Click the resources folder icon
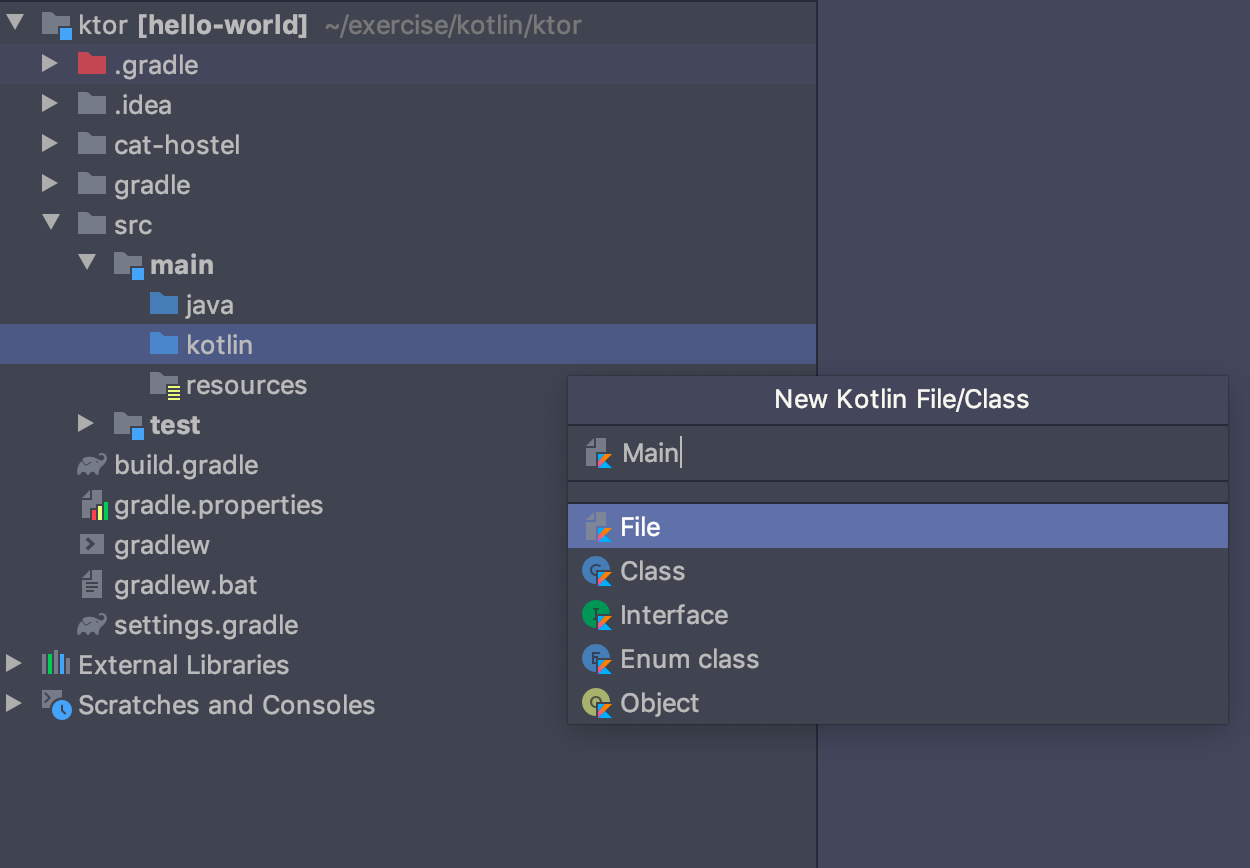Screen dimensions: 1250x868 click(x=163, y=384)
